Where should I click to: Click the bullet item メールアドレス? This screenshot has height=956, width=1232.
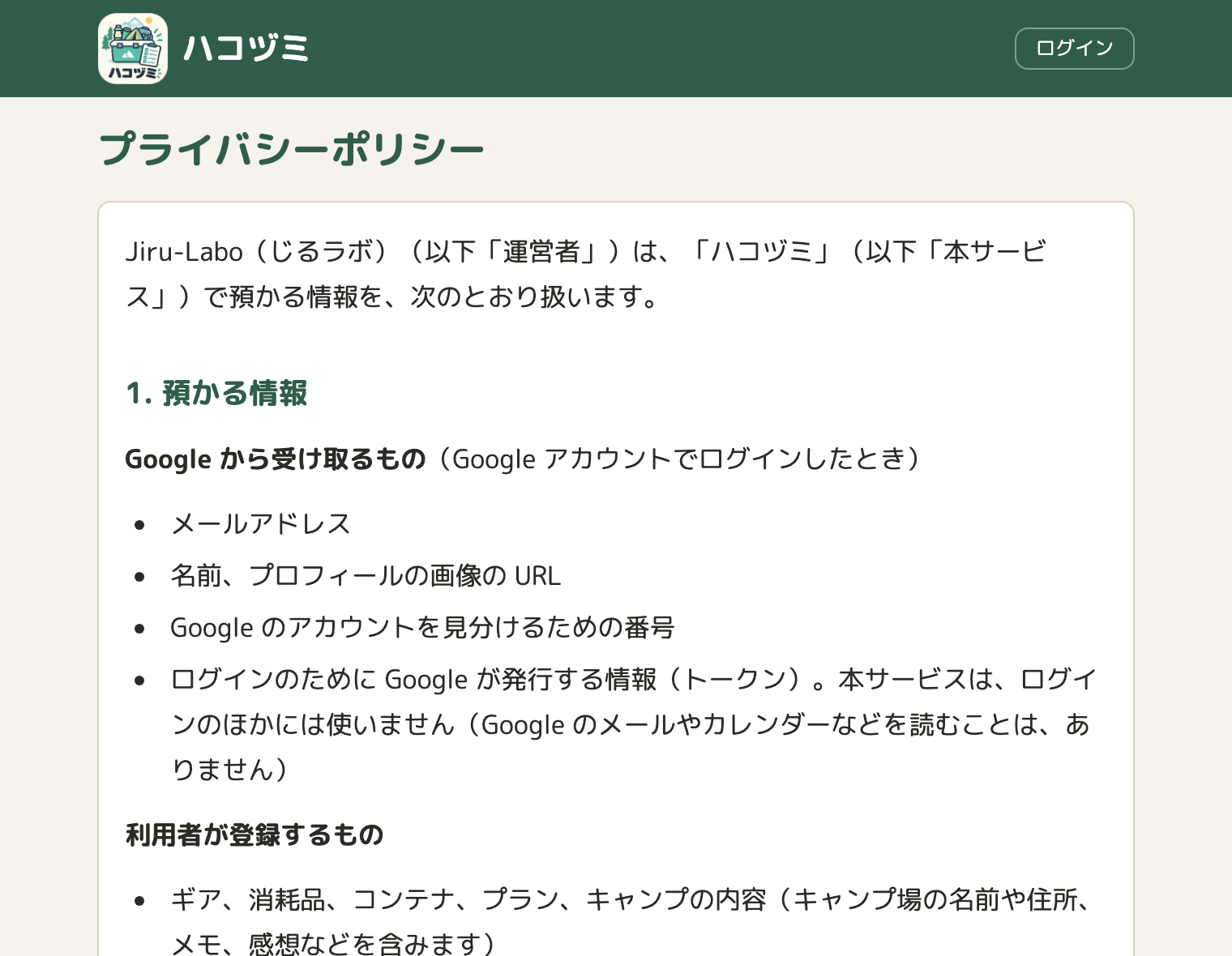(x=260, y=524)
